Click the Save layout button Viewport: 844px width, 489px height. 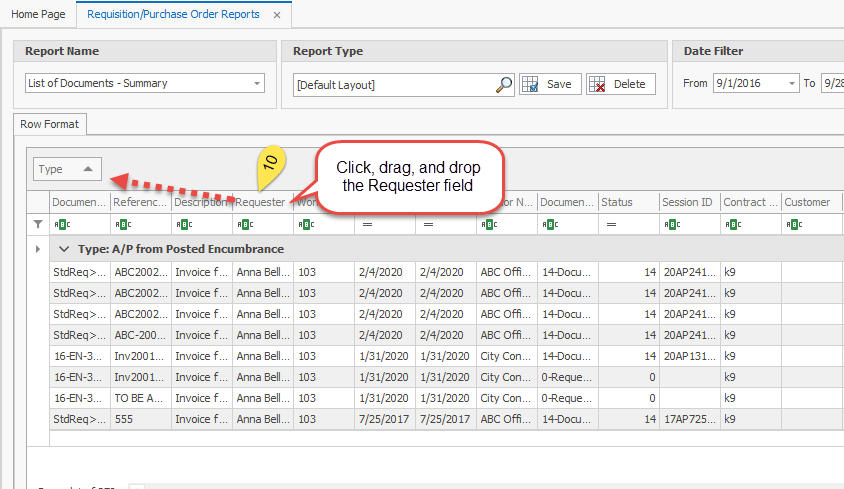(547, 85)
